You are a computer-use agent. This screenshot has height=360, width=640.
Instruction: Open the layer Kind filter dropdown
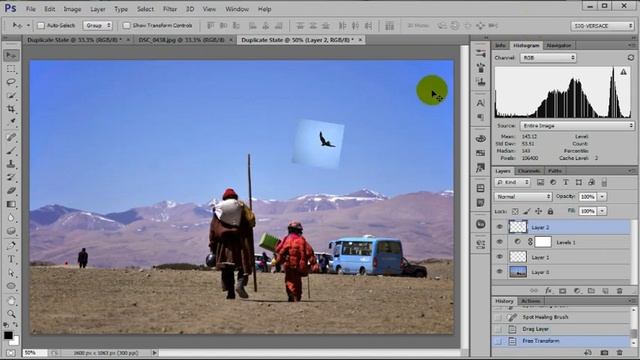[512, 182]
